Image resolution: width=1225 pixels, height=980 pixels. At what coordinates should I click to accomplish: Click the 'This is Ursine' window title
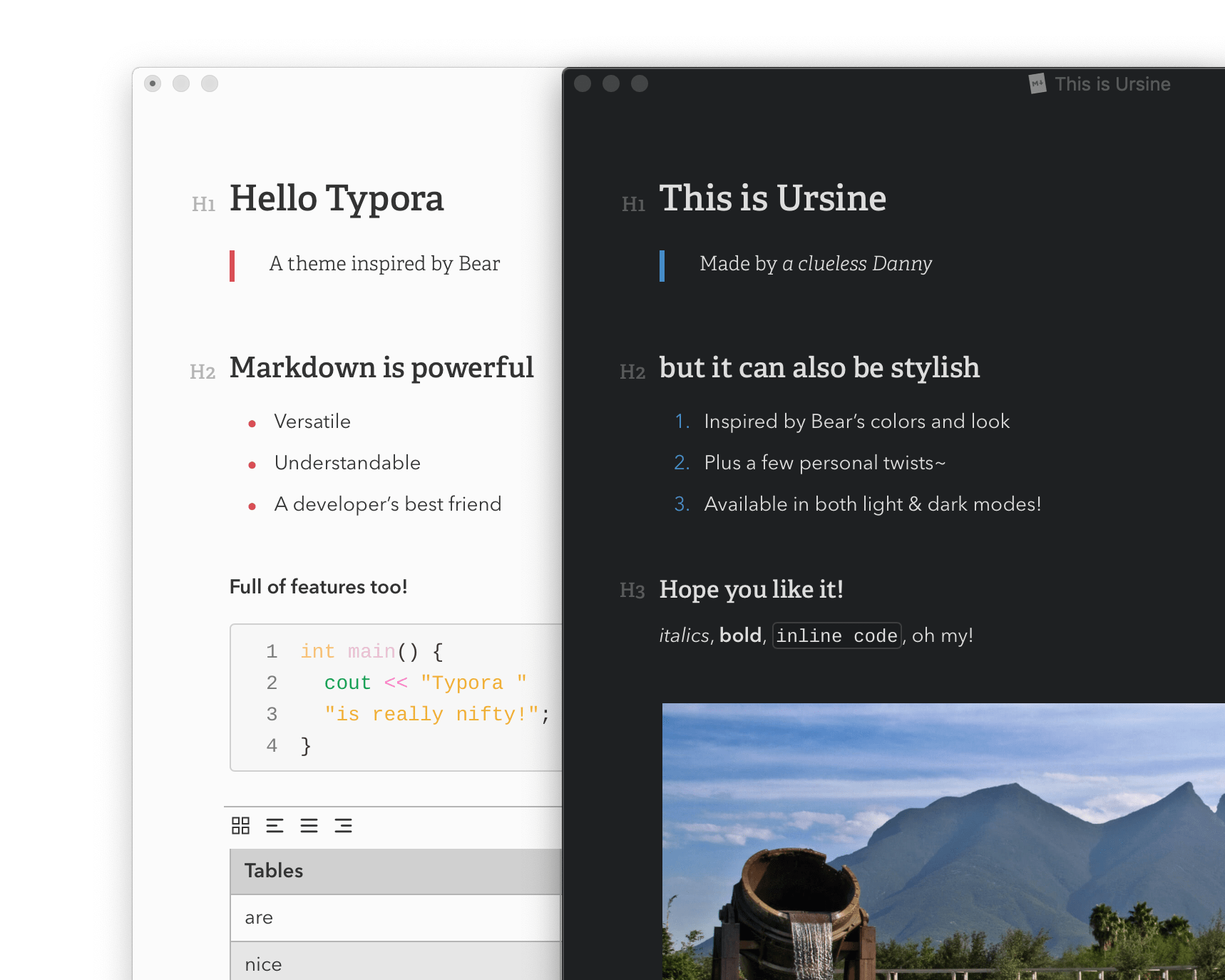[1112, 84]
